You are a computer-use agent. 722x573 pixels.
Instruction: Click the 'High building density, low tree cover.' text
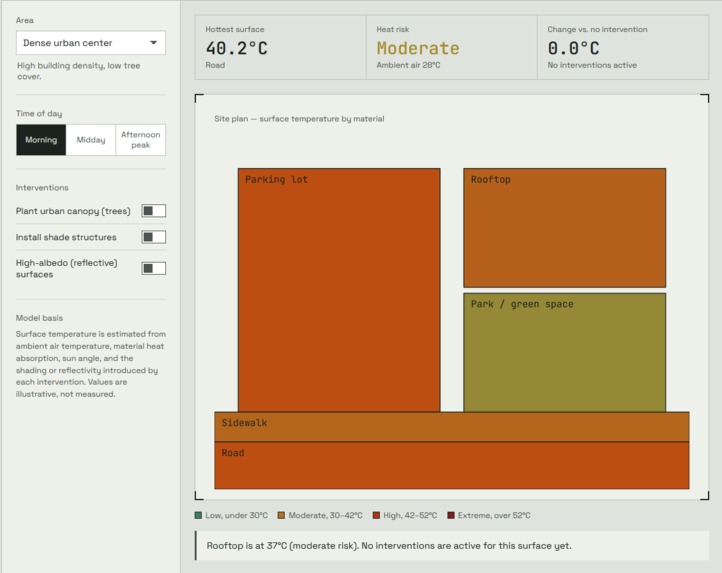pos(79,71)
